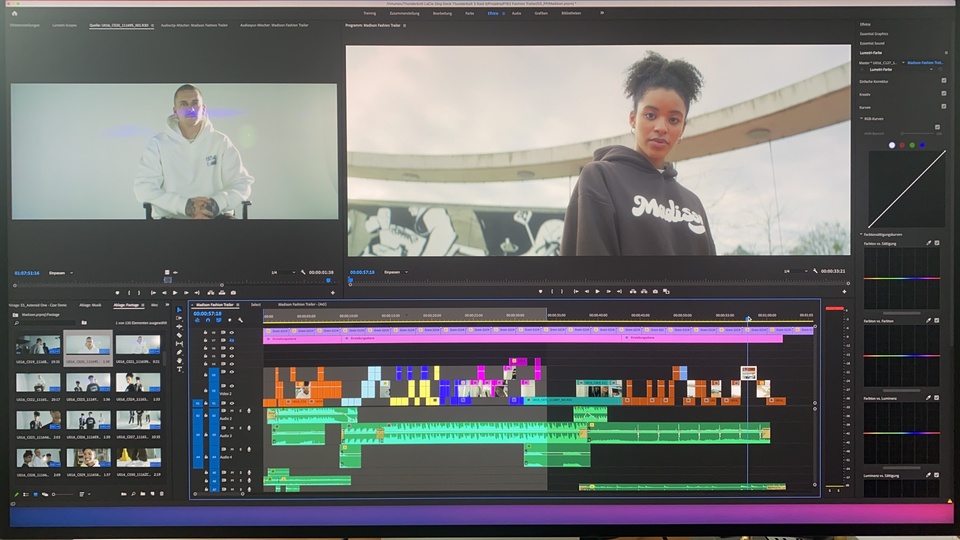
Task: Select the Razor tool in the timeline toolbar
Action: click(180, 335)
